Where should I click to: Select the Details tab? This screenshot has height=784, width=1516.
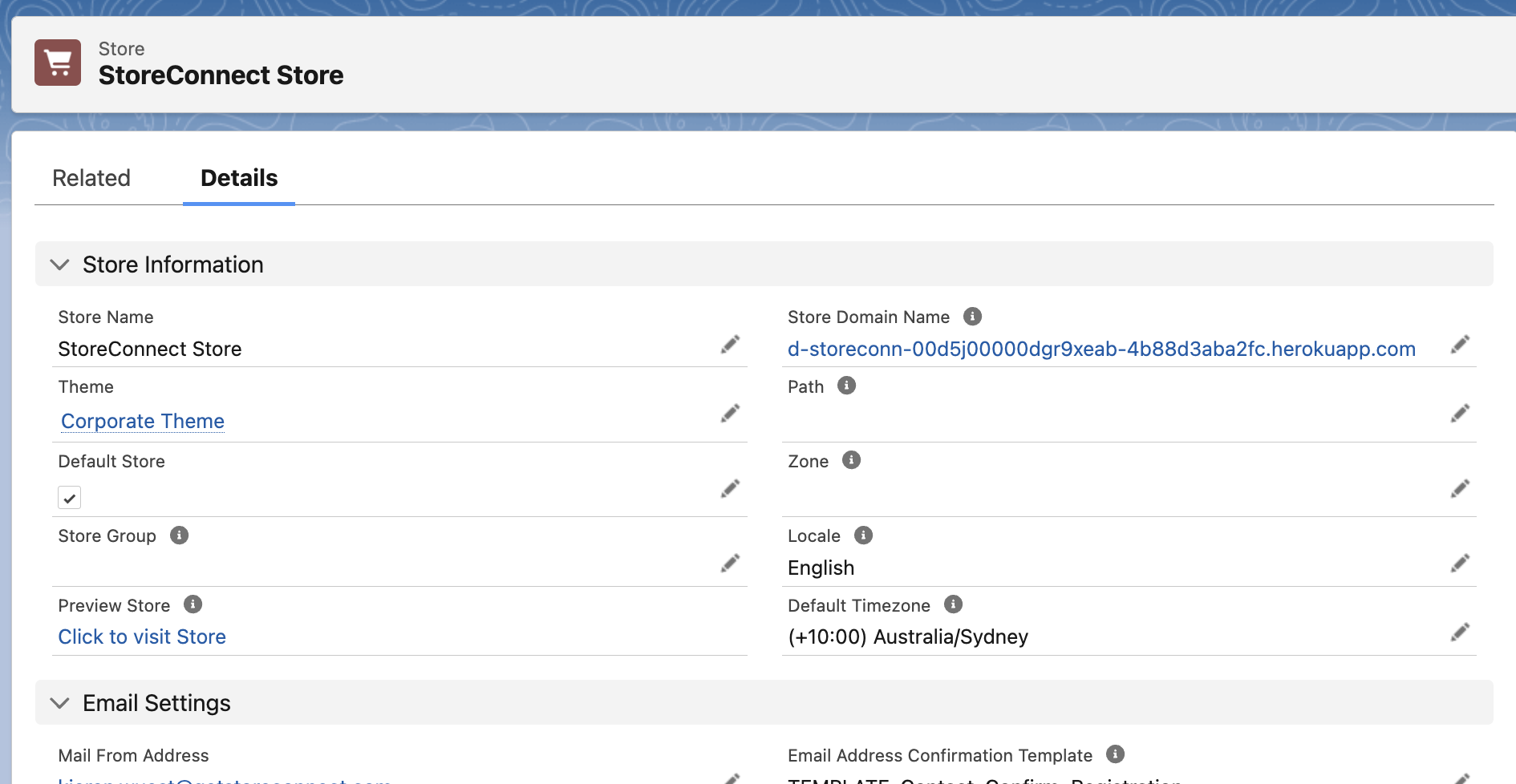click(239, 178)
